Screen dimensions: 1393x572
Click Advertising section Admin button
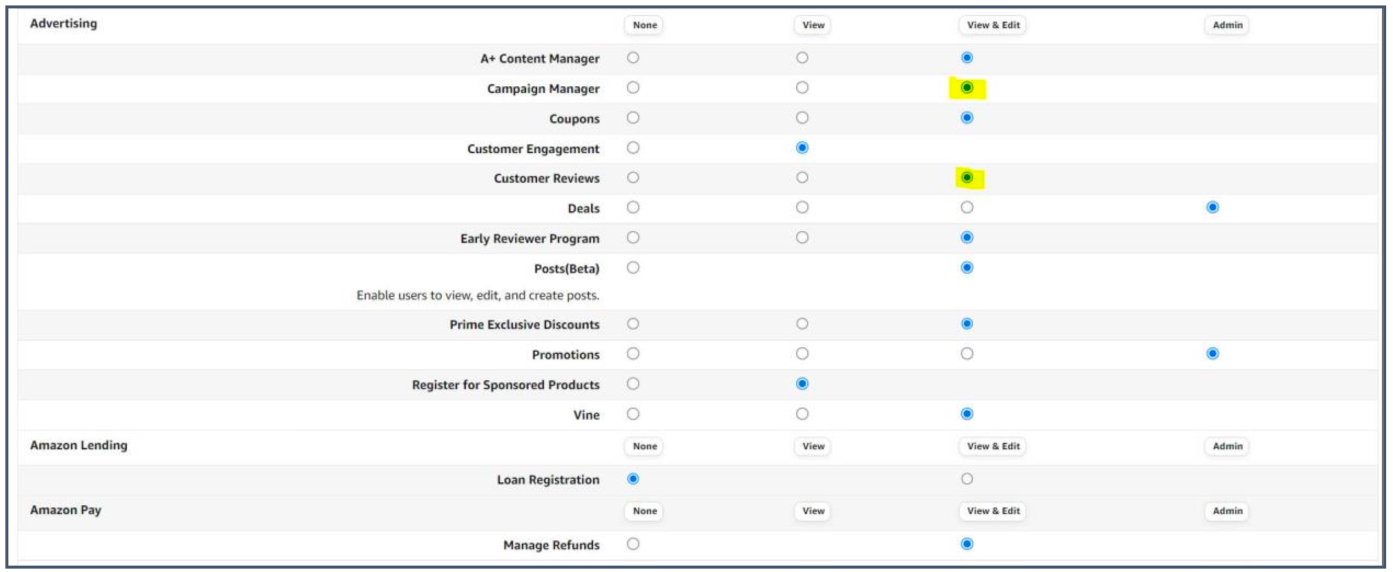pyautogui.click(x=1227, y=25)
